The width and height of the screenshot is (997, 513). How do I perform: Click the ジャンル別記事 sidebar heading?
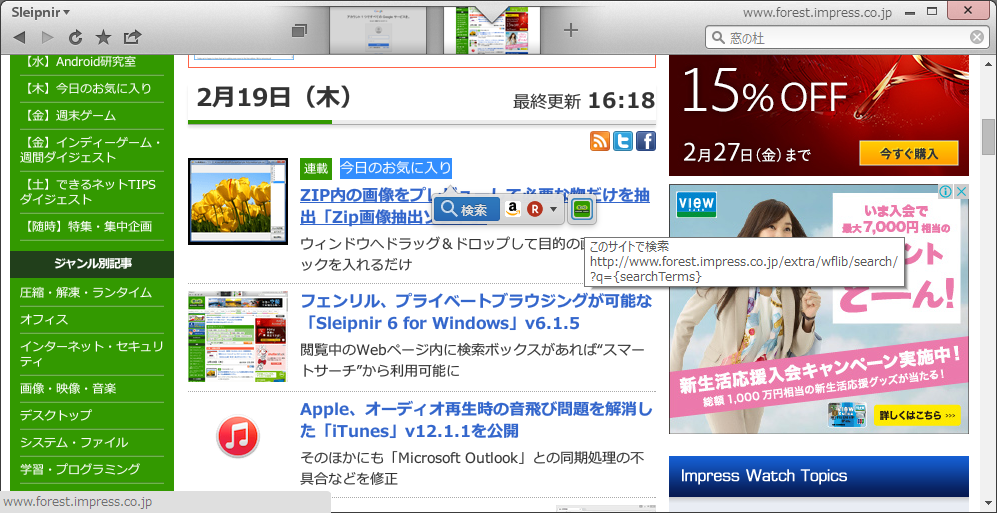[92, 264]
